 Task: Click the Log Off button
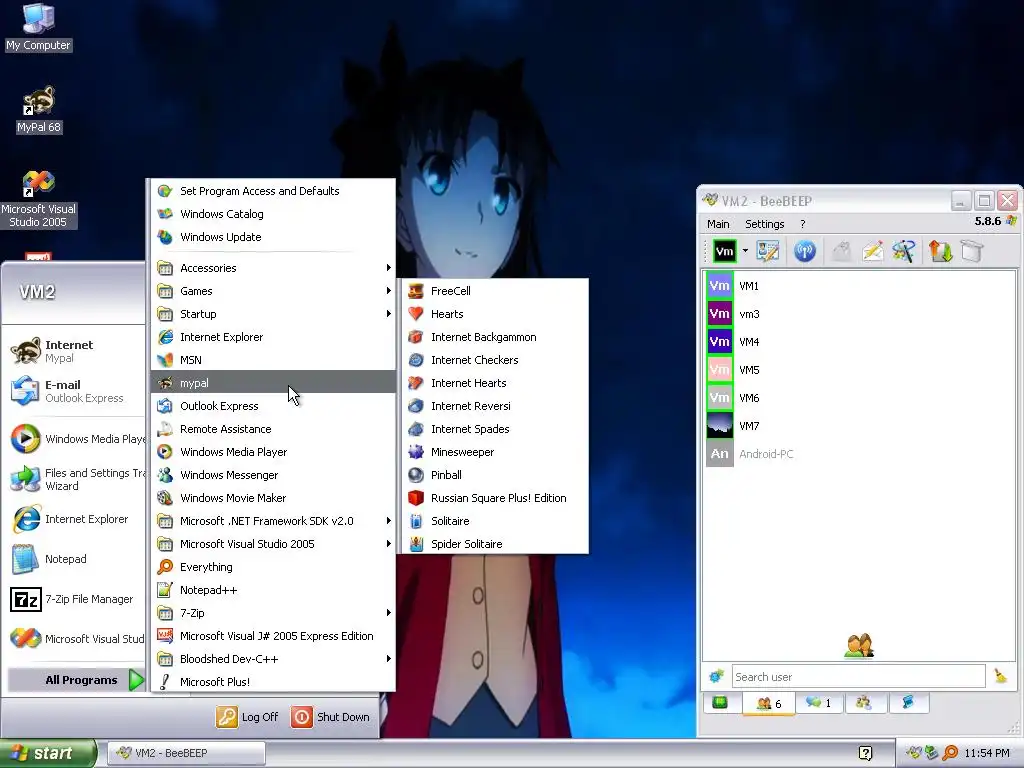pos(248,717)
